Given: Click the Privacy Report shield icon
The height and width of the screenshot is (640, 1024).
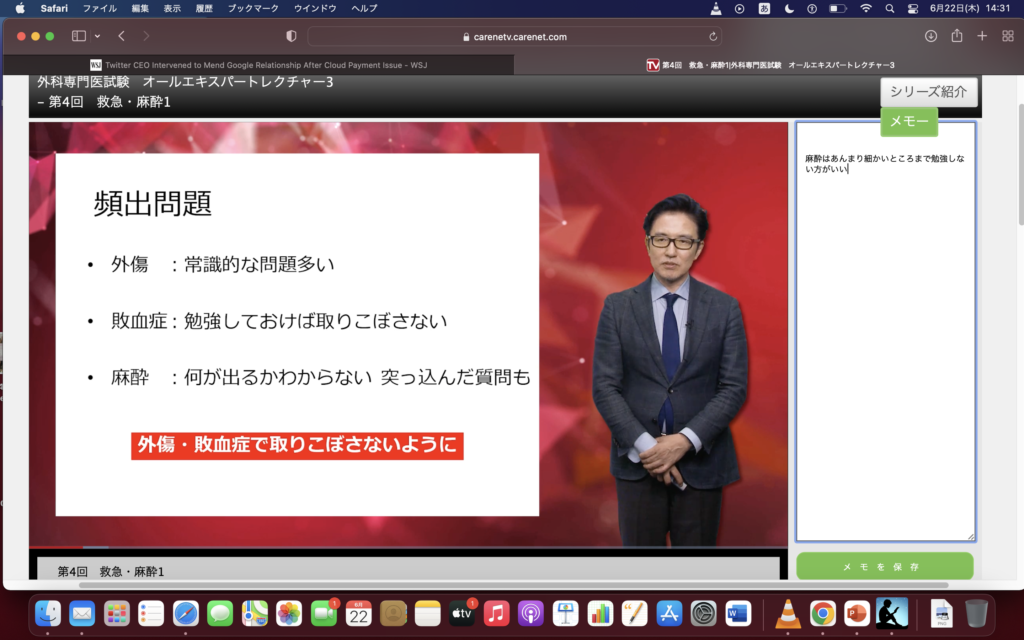Looking at the screenshot, I should coord(290,35).
